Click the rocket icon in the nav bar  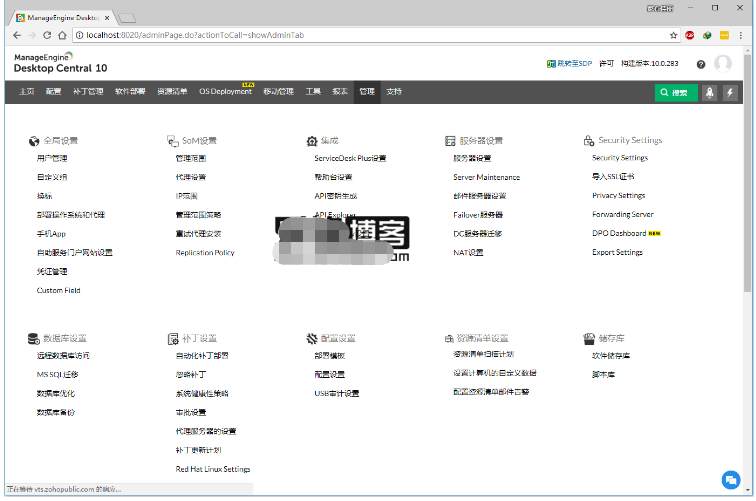click(709, 93)
